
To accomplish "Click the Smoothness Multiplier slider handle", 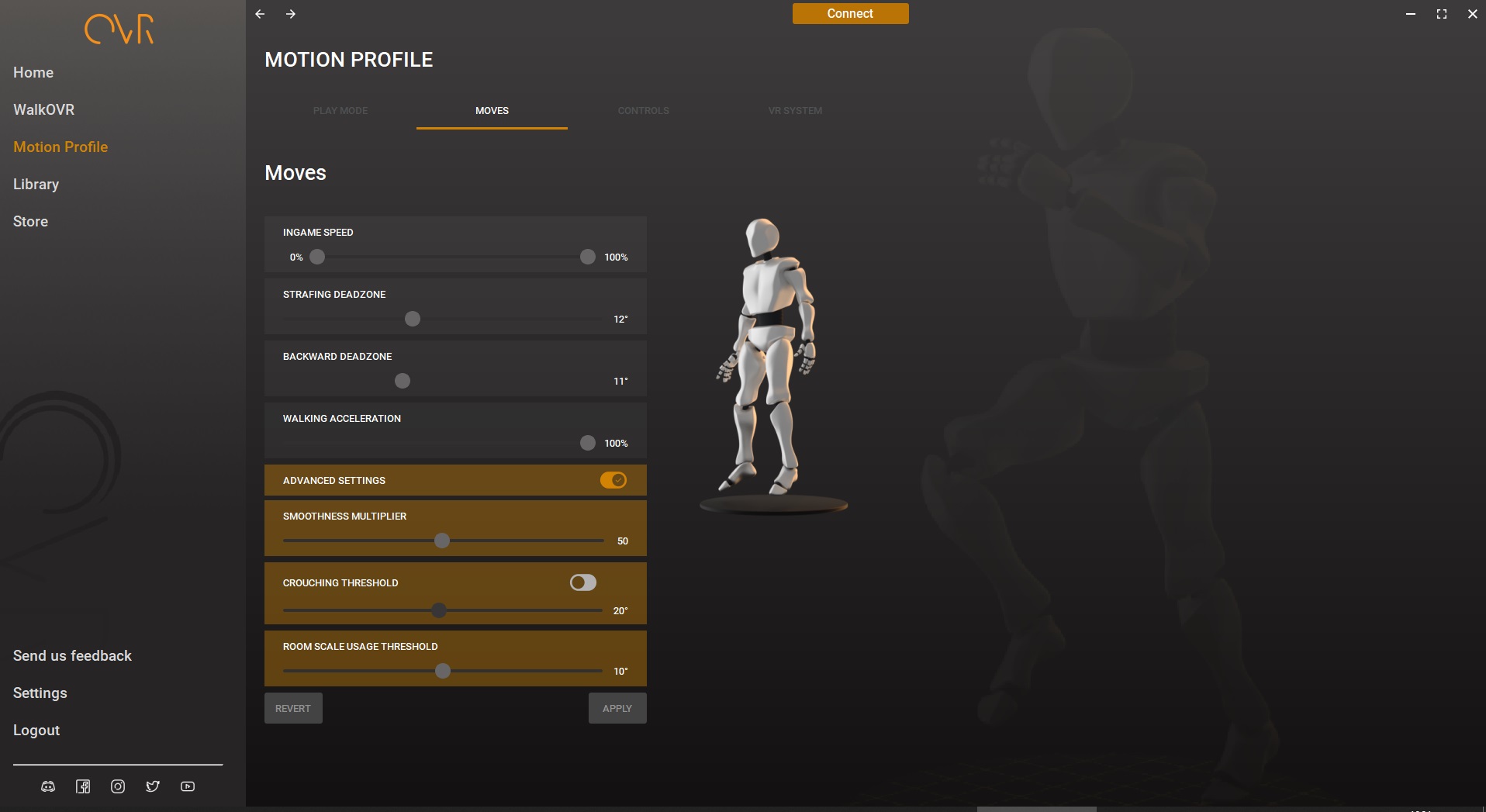I will tap(442, 541).
